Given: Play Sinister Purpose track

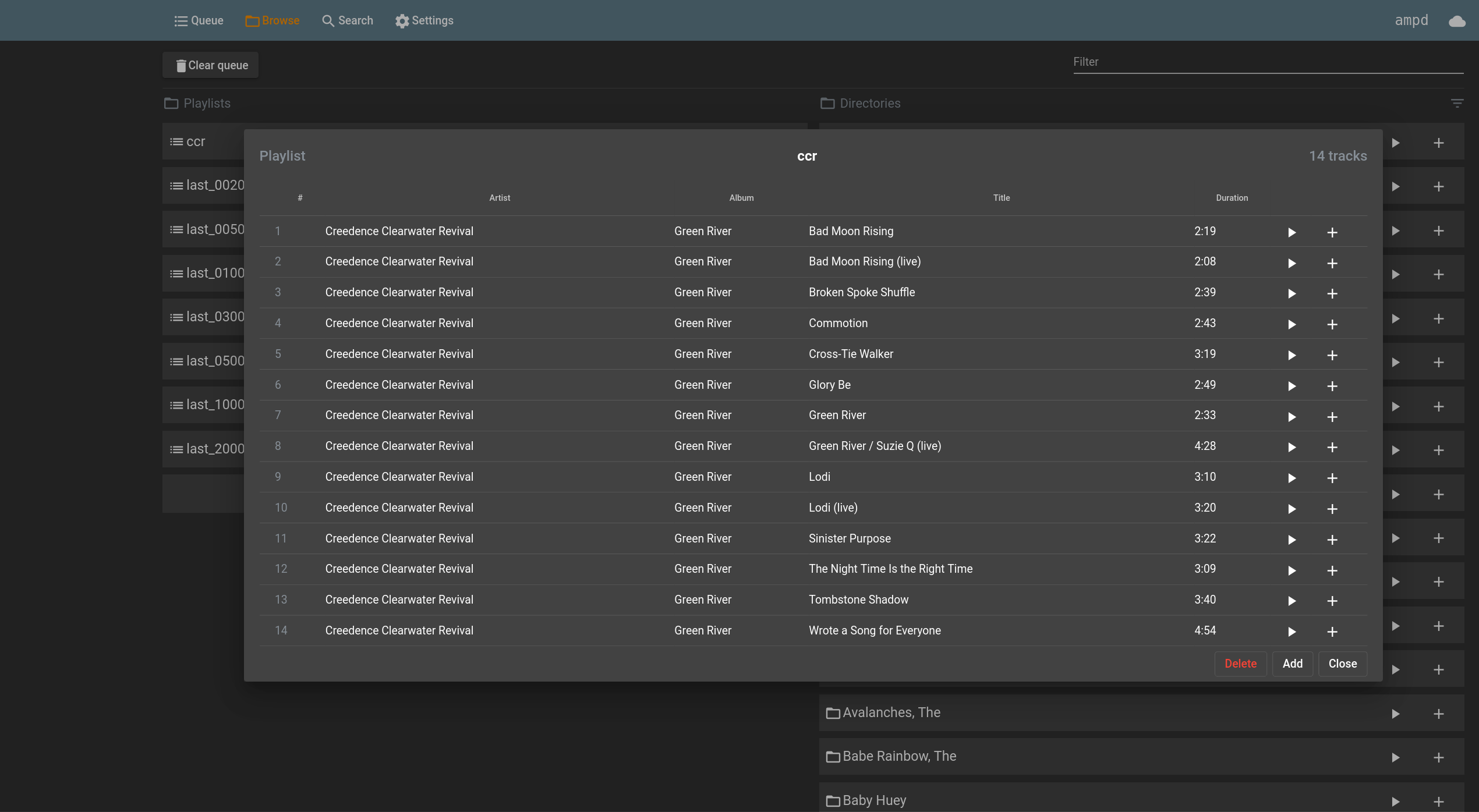Looking at the screenshot, I should pyautogui.click(x=1292, y=540).
